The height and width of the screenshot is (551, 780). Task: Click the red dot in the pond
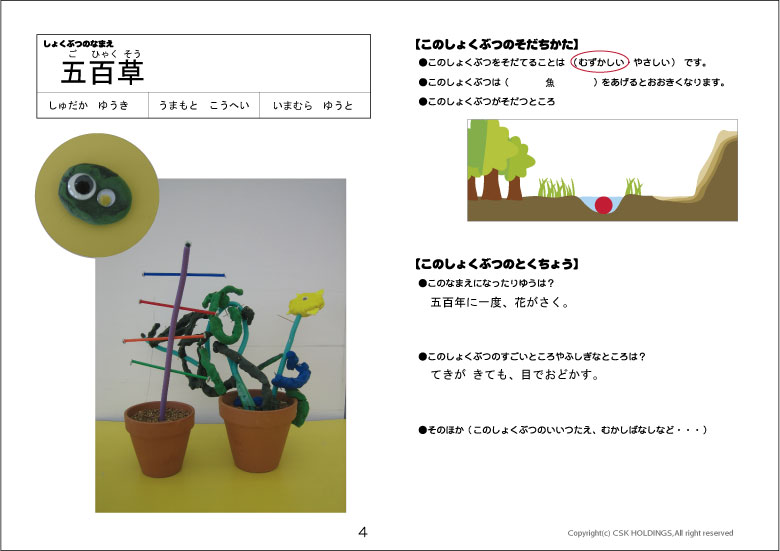[x=603, y=205]
